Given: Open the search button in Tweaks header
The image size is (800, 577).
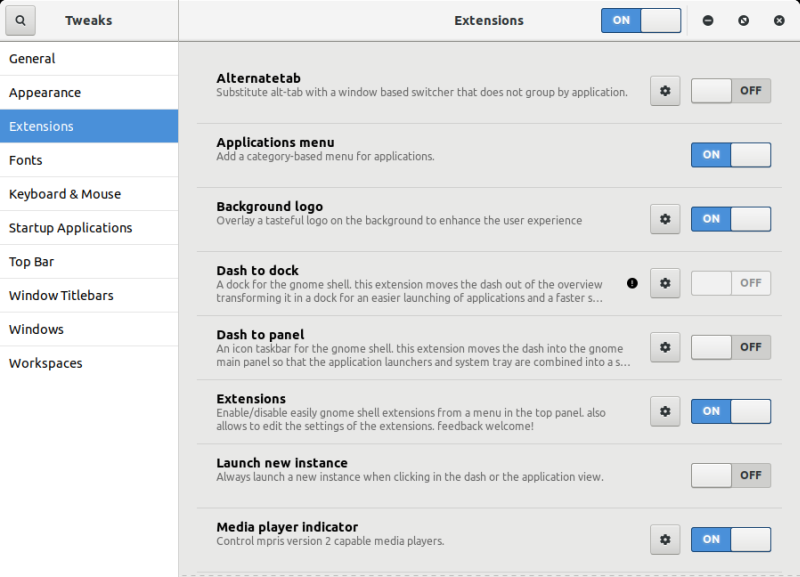Looking at the screenshot, I should pos(21,20).
